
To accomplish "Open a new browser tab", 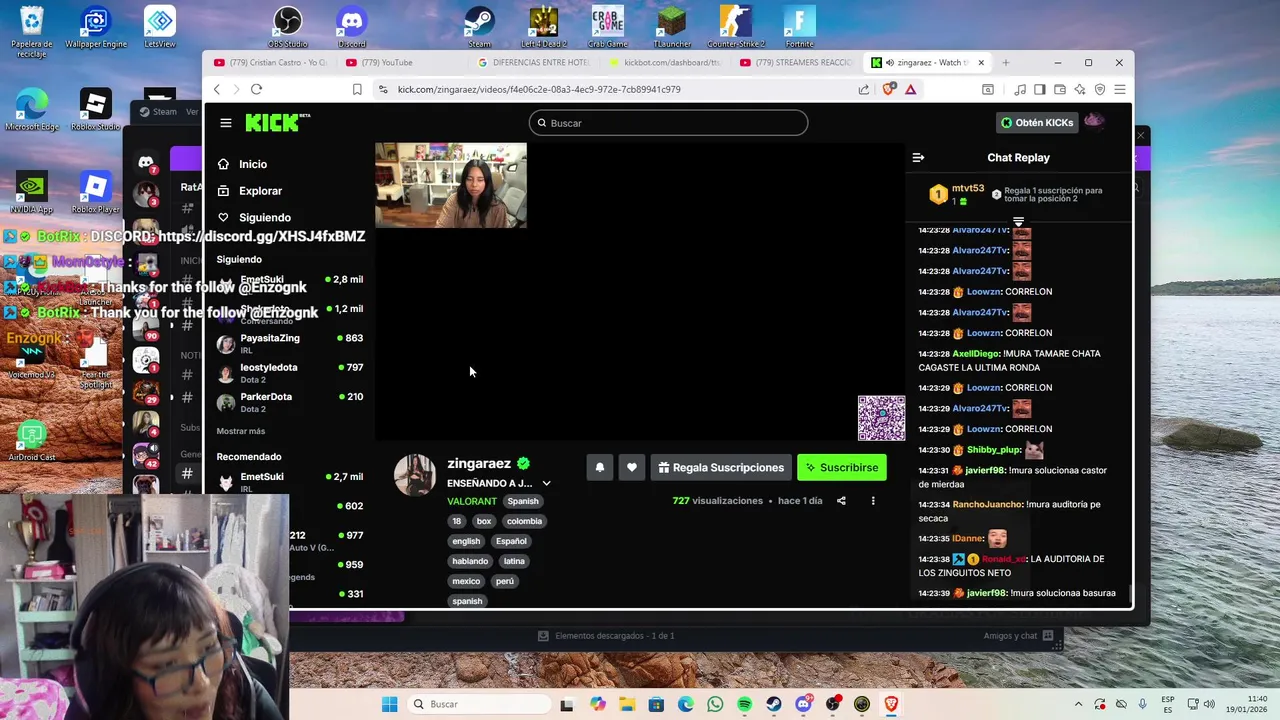I will 1006,63.
